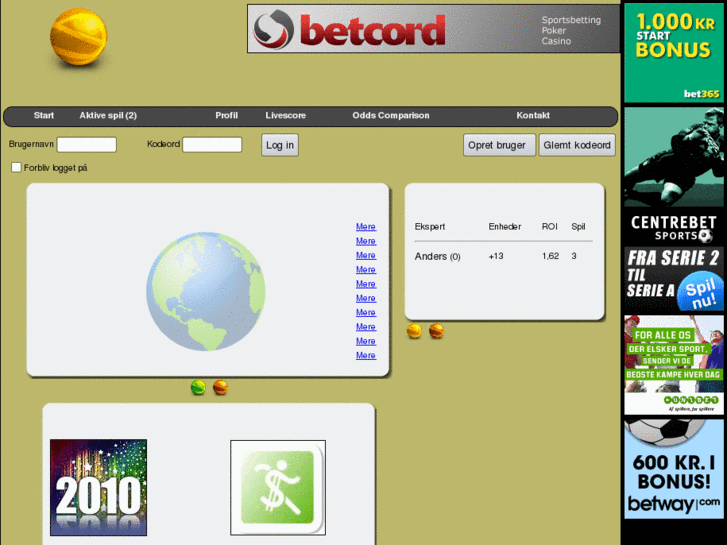The image size is (727, 545).
Task: Open the Centrebet Sports ad
Action: [x=674, y=209]
